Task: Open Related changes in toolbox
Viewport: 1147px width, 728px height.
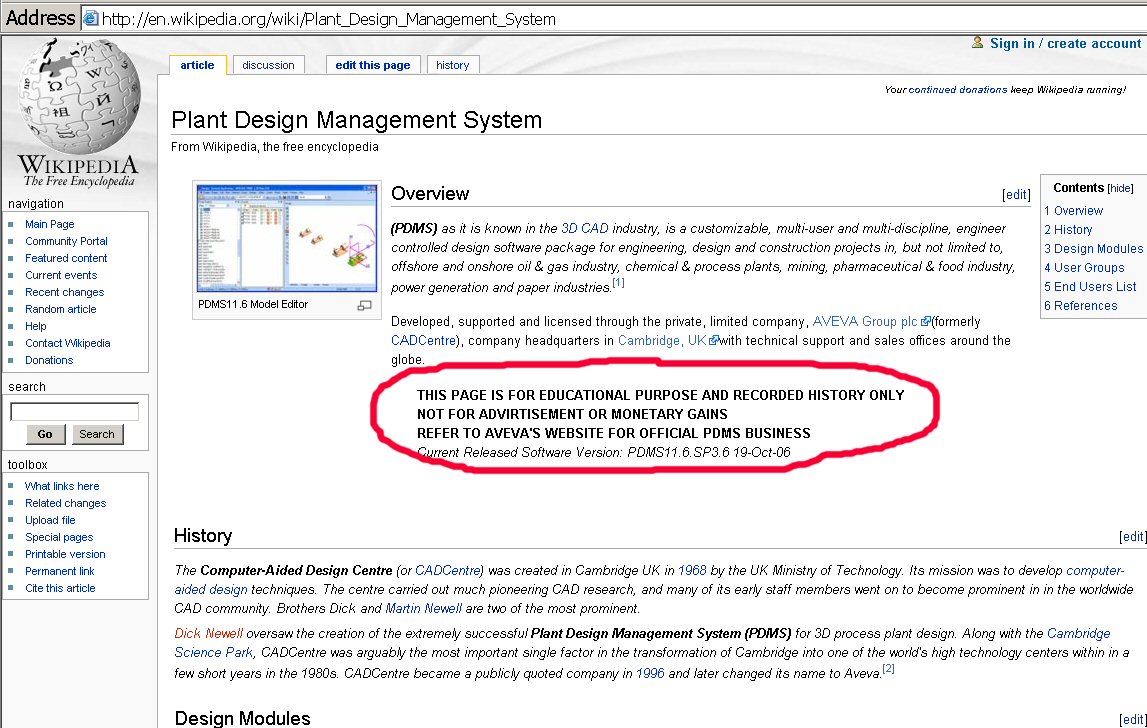Action: (x=66, y=503)
